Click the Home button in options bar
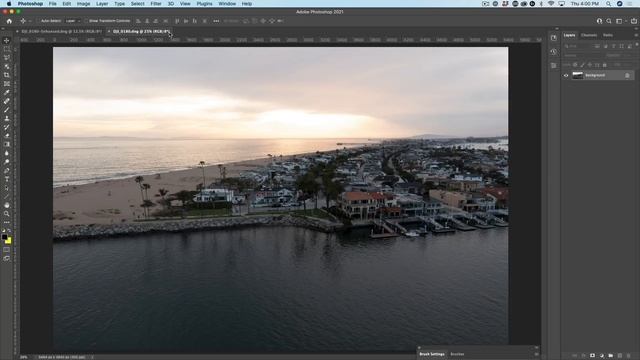The image size is (640, 360). pos(9,21)
